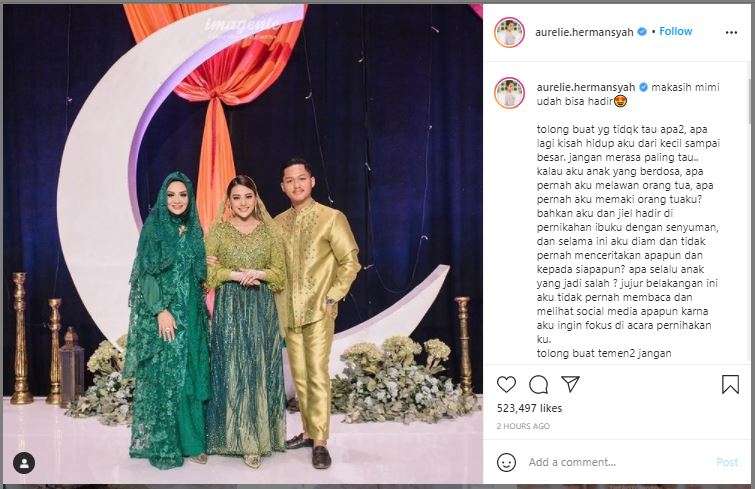Click the wedding photo image
This screenshot has width=755, height=489.
pos(243,244)
